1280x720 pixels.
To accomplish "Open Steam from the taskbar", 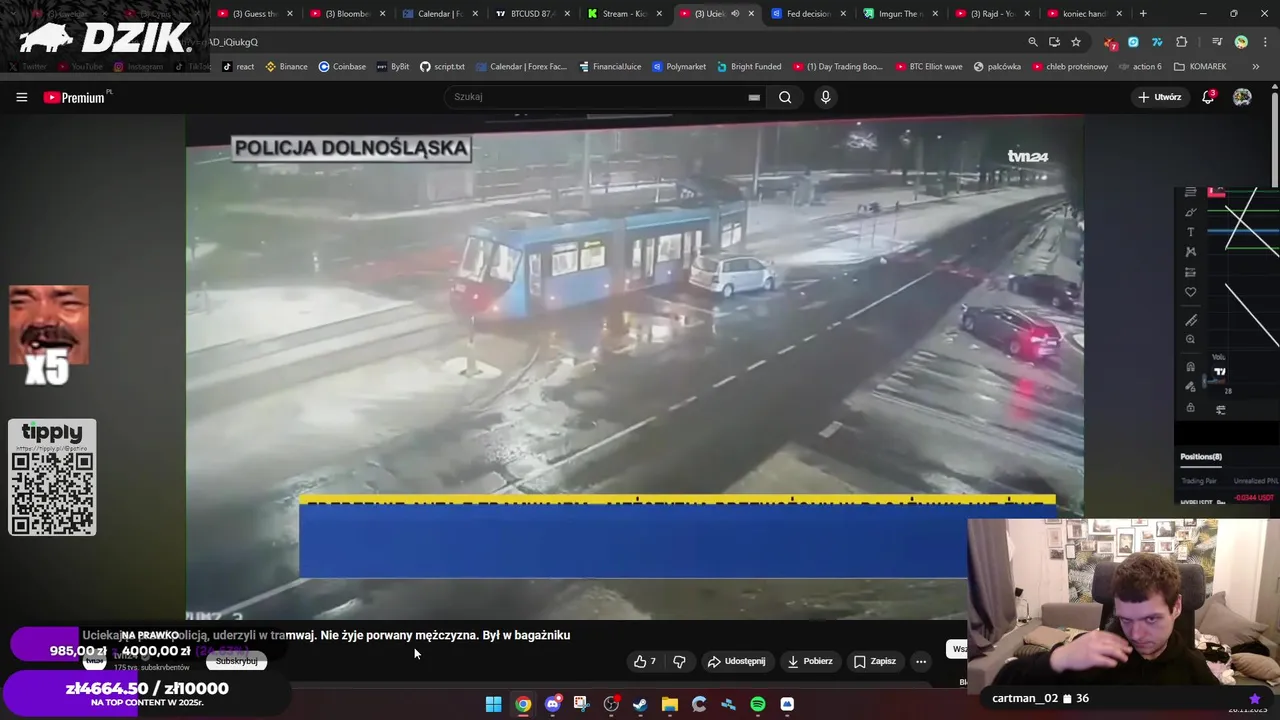I will (640, 704).
